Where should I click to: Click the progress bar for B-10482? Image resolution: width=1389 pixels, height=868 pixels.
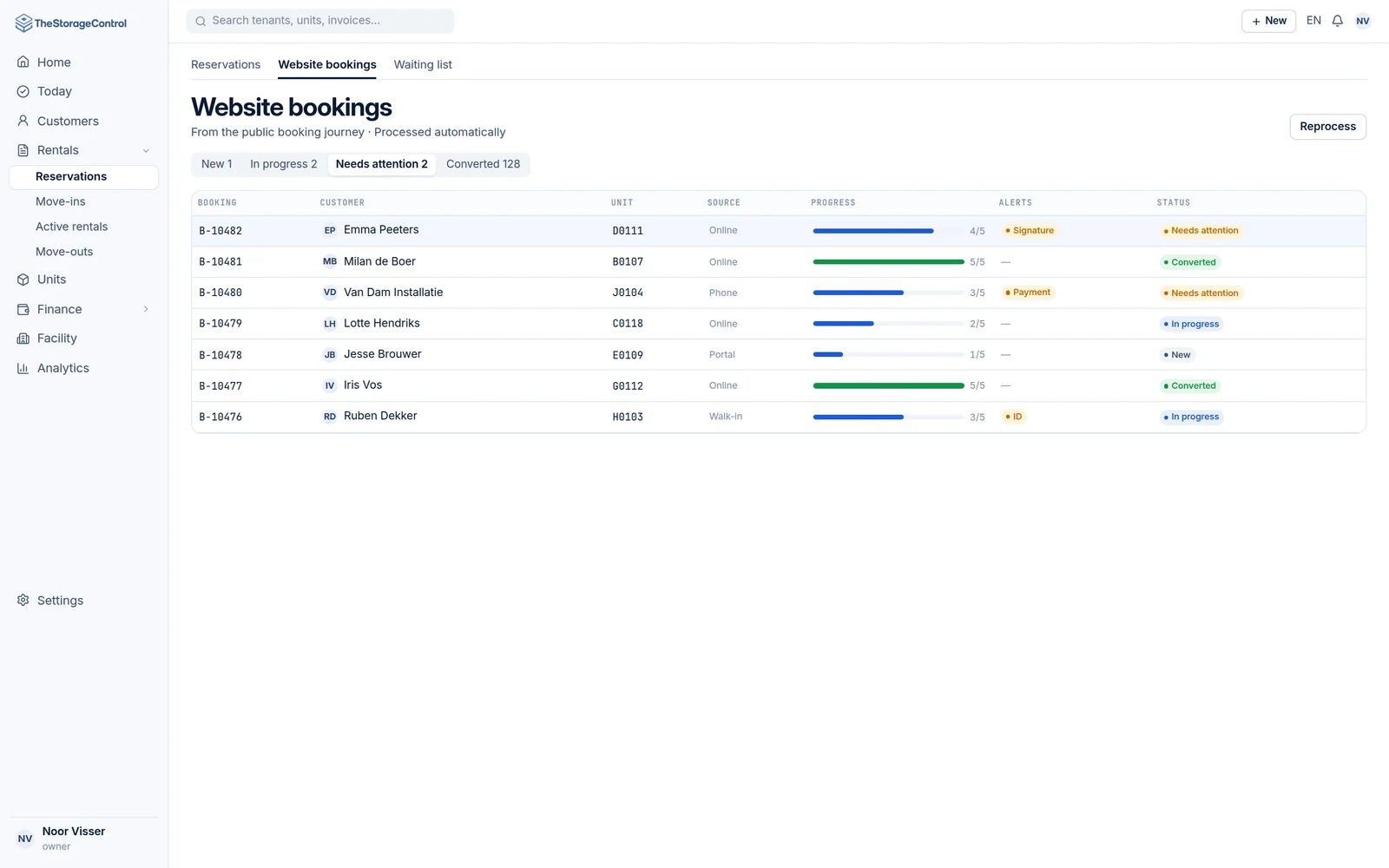888,231
